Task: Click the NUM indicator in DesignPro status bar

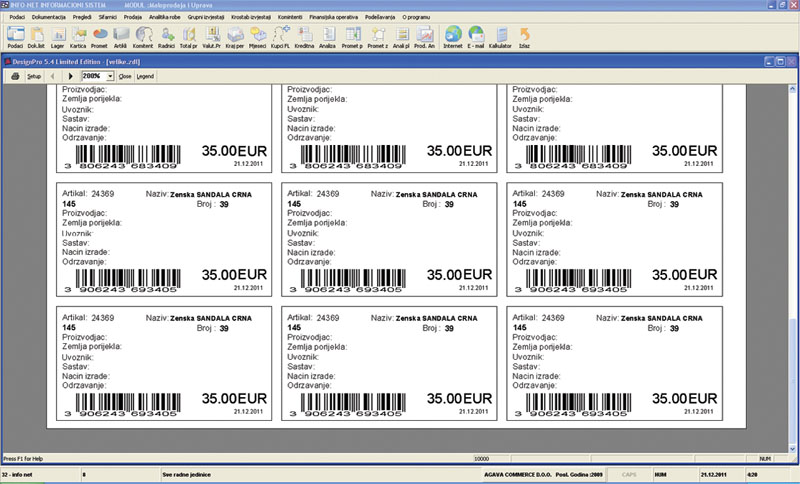Action: click(765, 458)
